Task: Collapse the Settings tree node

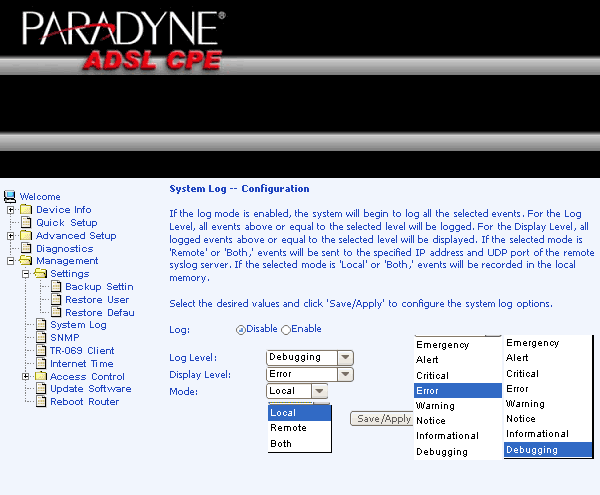Action: tap(26, 274)
